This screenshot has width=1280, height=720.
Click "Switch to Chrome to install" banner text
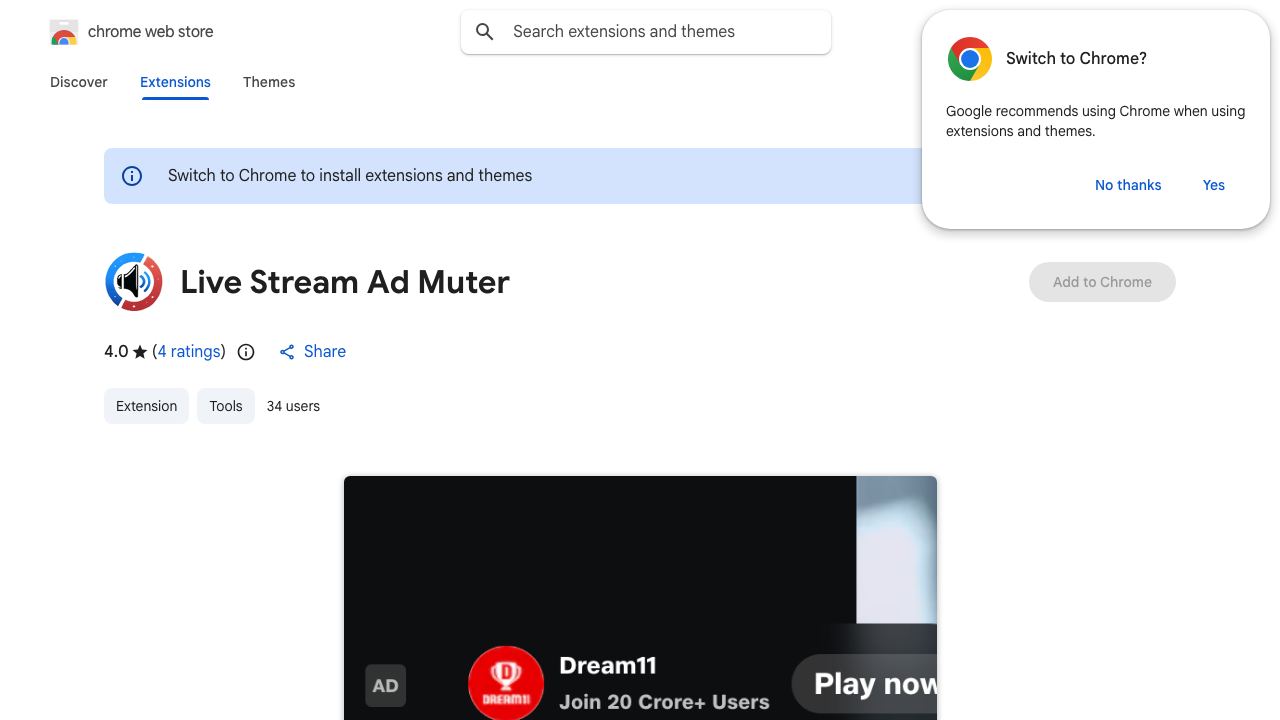(x=350, y=176)
